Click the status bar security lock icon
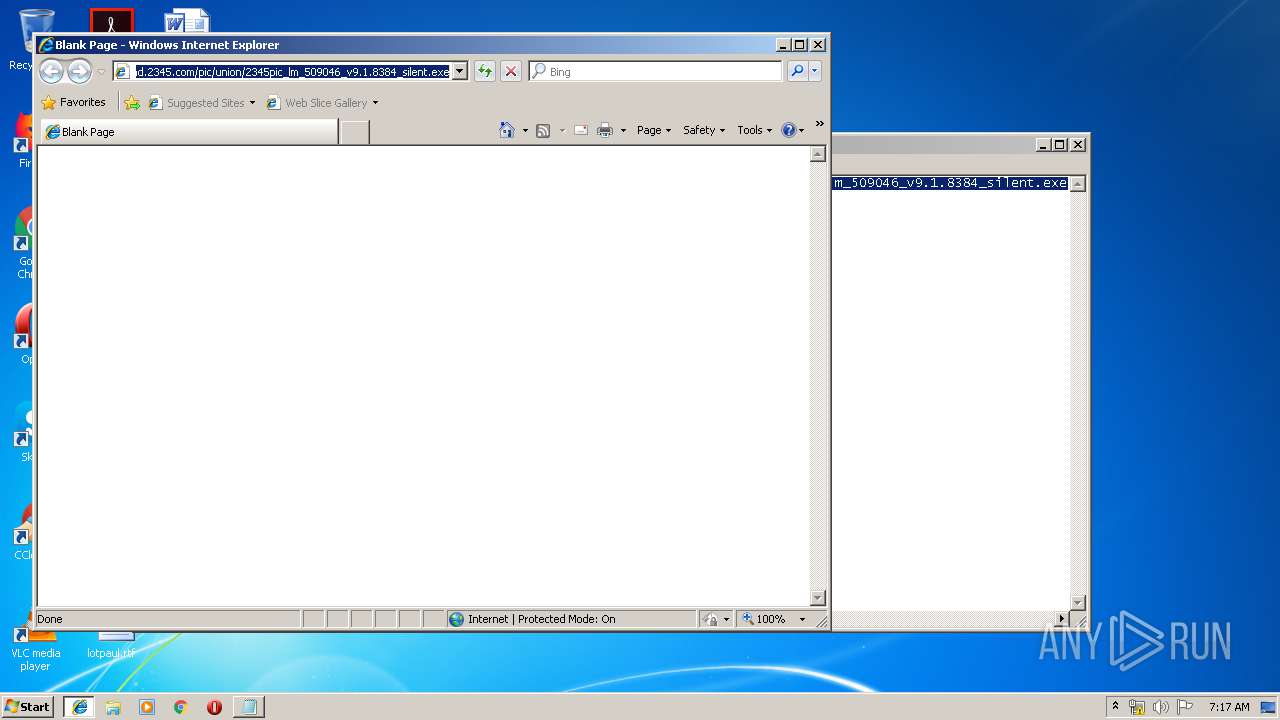The image size is (1280, 720). click(x=710, y=619)
